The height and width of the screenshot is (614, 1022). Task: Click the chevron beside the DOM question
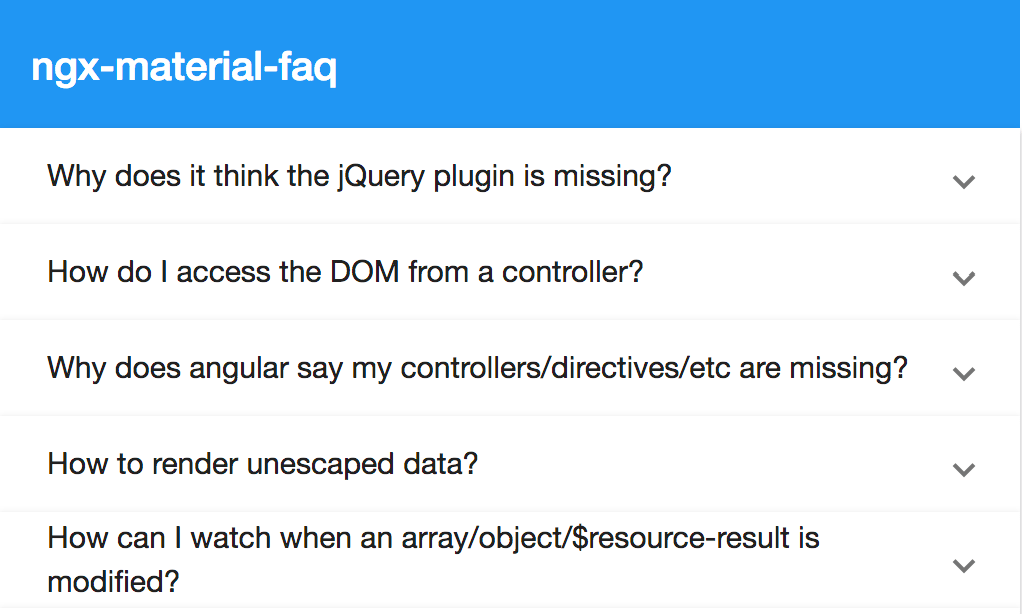point(964,278)
